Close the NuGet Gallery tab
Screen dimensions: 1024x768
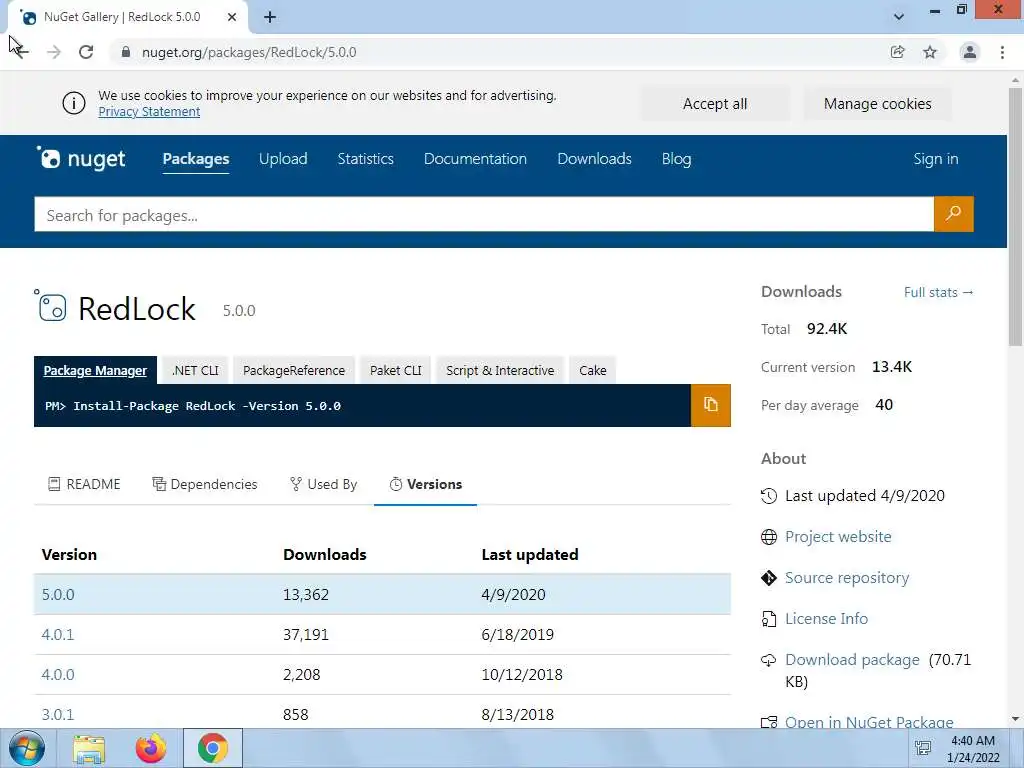click(x=232, y=17)
